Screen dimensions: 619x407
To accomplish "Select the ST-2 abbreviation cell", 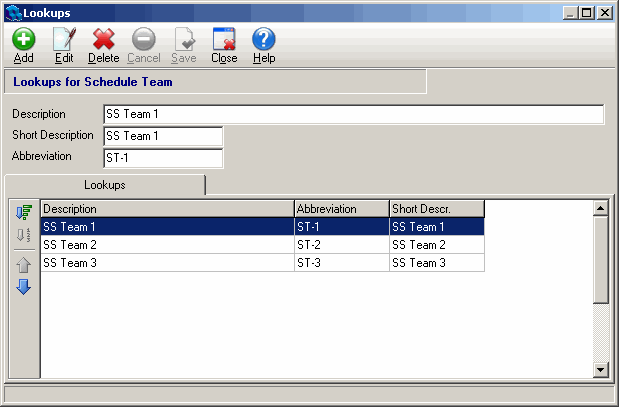I will point(342,245).
